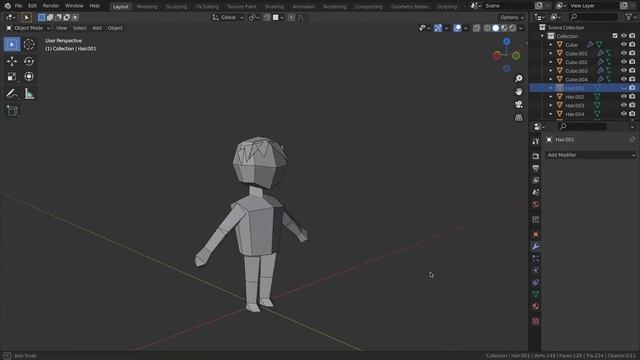Open the Scene properties tab
Image resolution: width=640 pixels, height=360 pixels.
[536, 192]
